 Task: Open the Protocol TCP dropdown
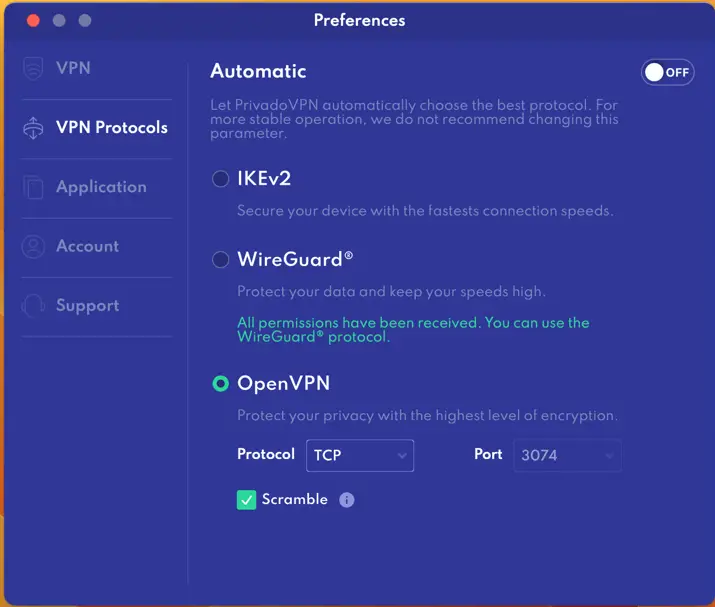pos(360,455)
